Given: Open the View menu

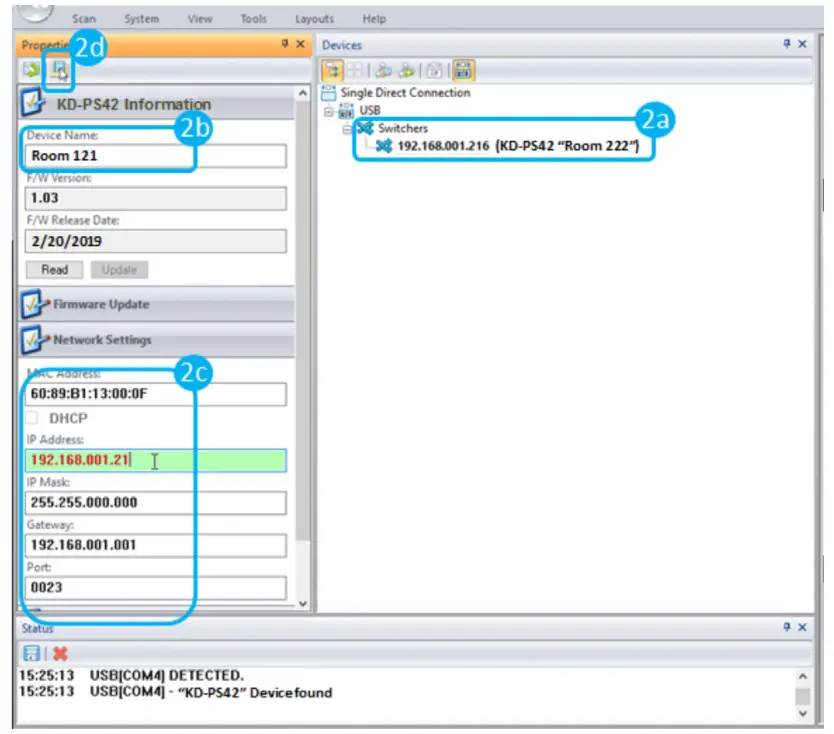Looking at the screenshot, I should (200, 19).
